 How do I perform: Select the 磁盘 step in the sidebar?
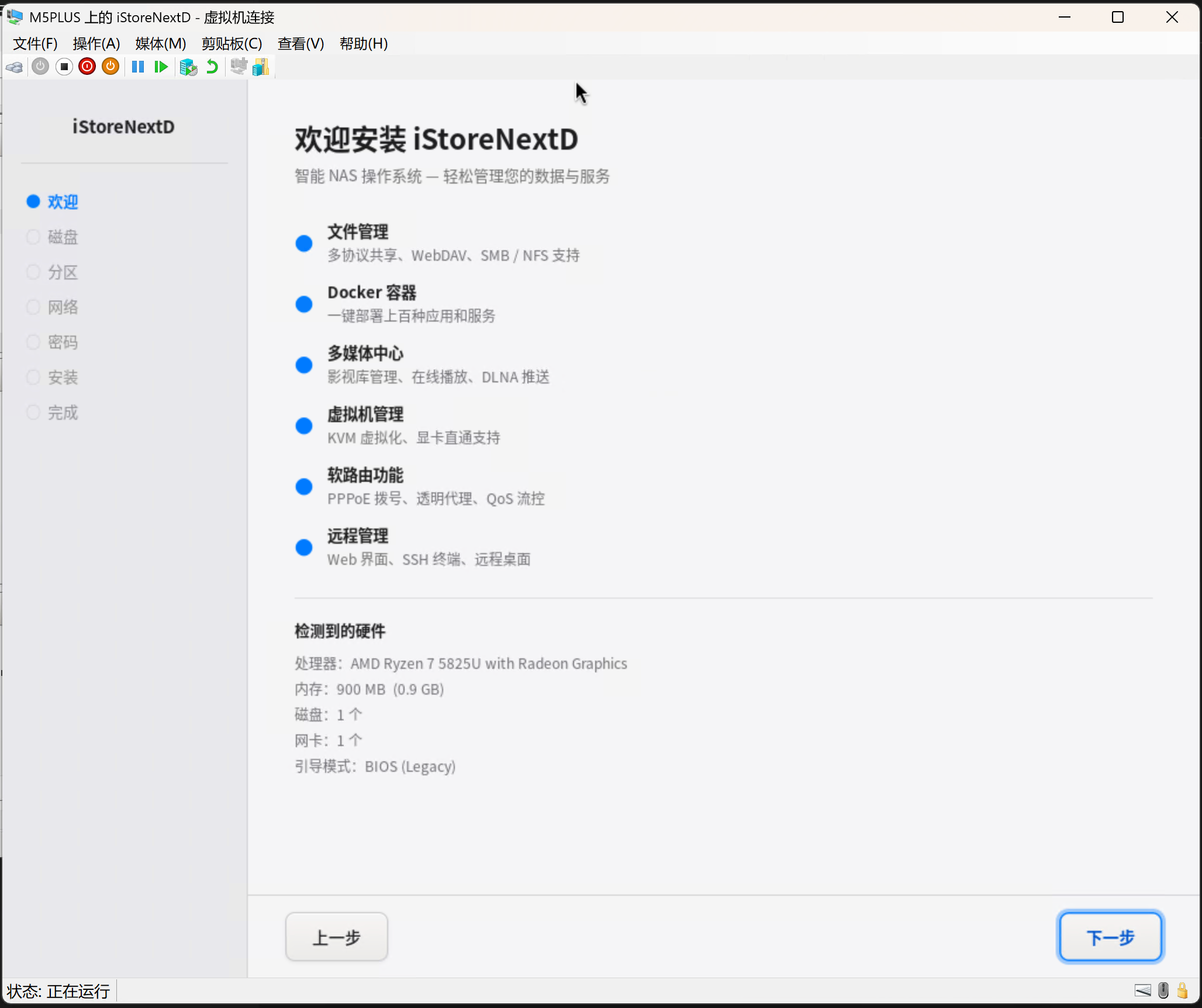coord(63,237)
